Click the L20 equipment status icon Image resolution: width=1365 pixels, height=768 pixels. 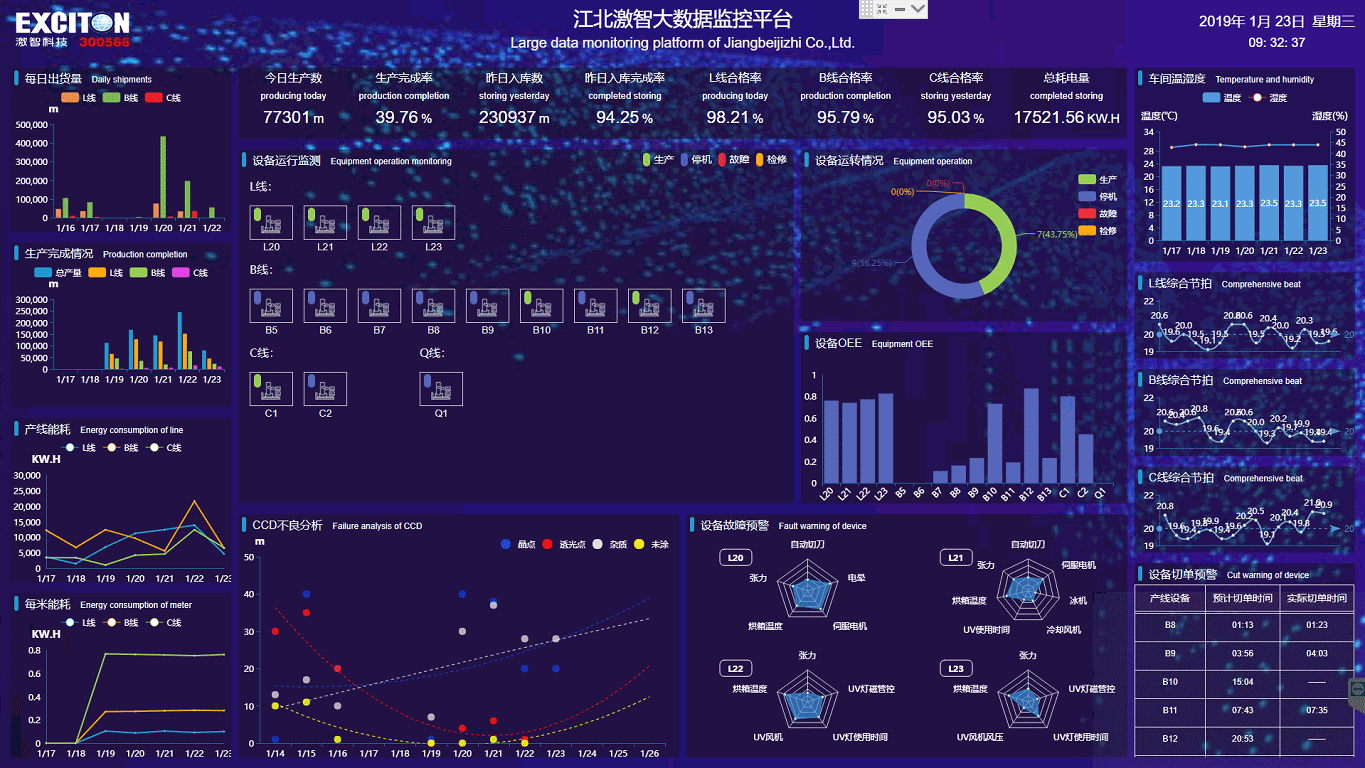271,222
